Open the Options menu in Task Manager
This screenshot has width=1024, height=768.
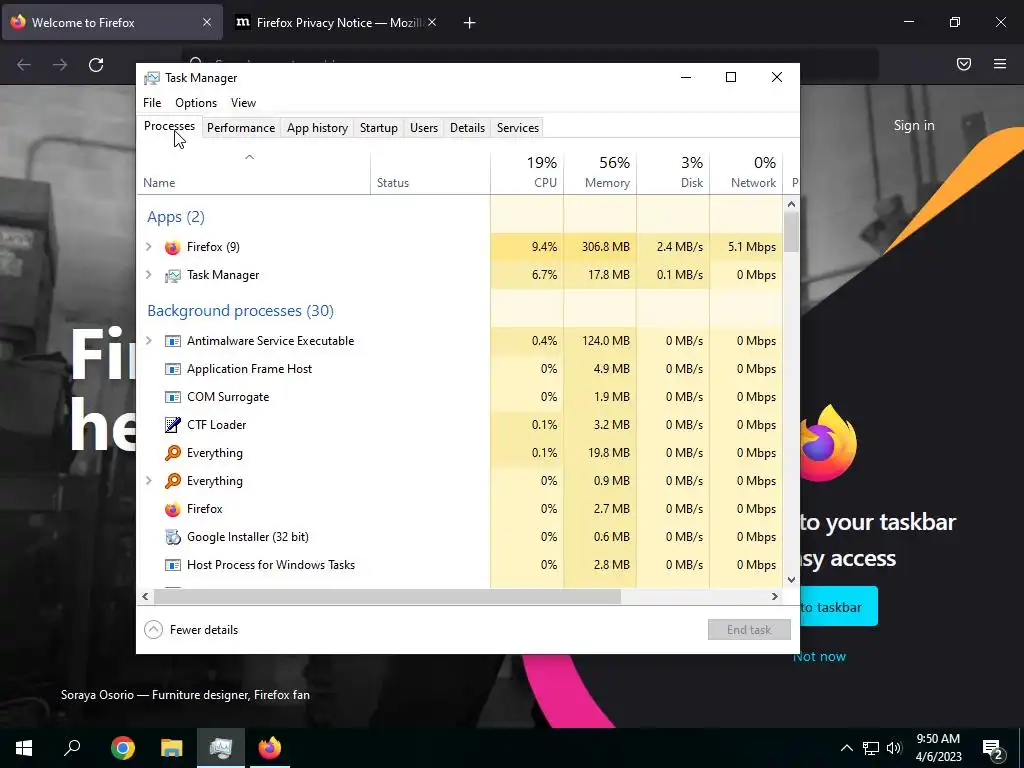pos(196,103)
